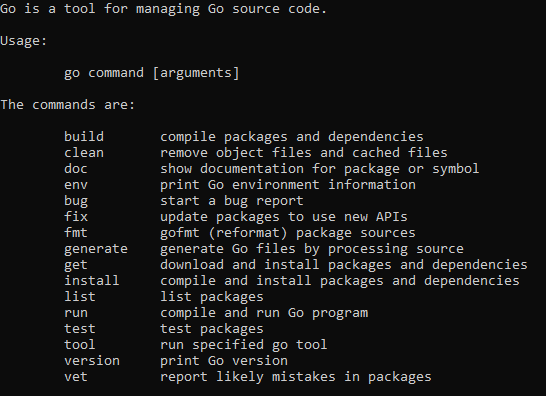Click 'update packages to use new APIs'
Screen dimensions: 546x396
(x=284, y=217)
